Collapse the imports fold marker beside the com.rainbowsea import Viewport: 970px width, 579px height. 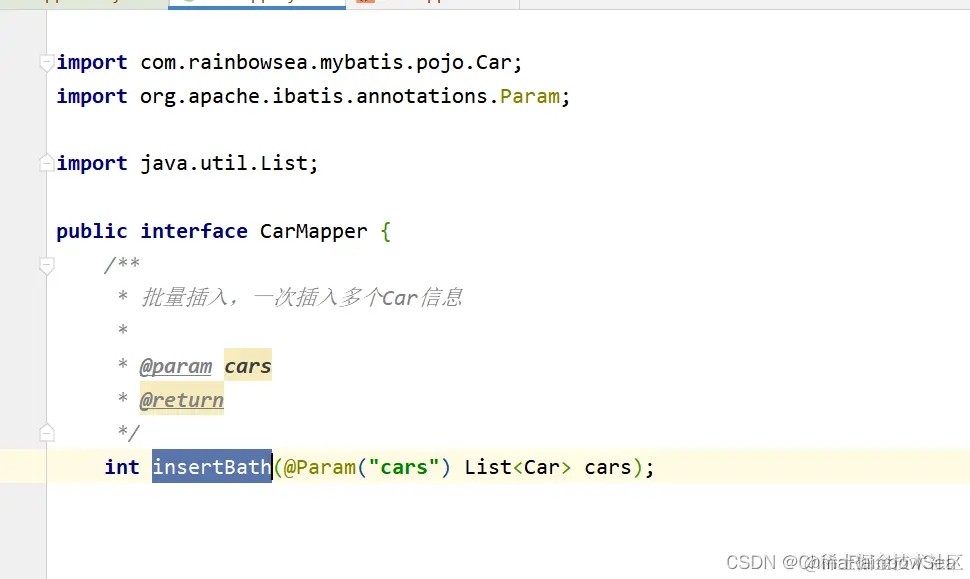coord(46,62)
